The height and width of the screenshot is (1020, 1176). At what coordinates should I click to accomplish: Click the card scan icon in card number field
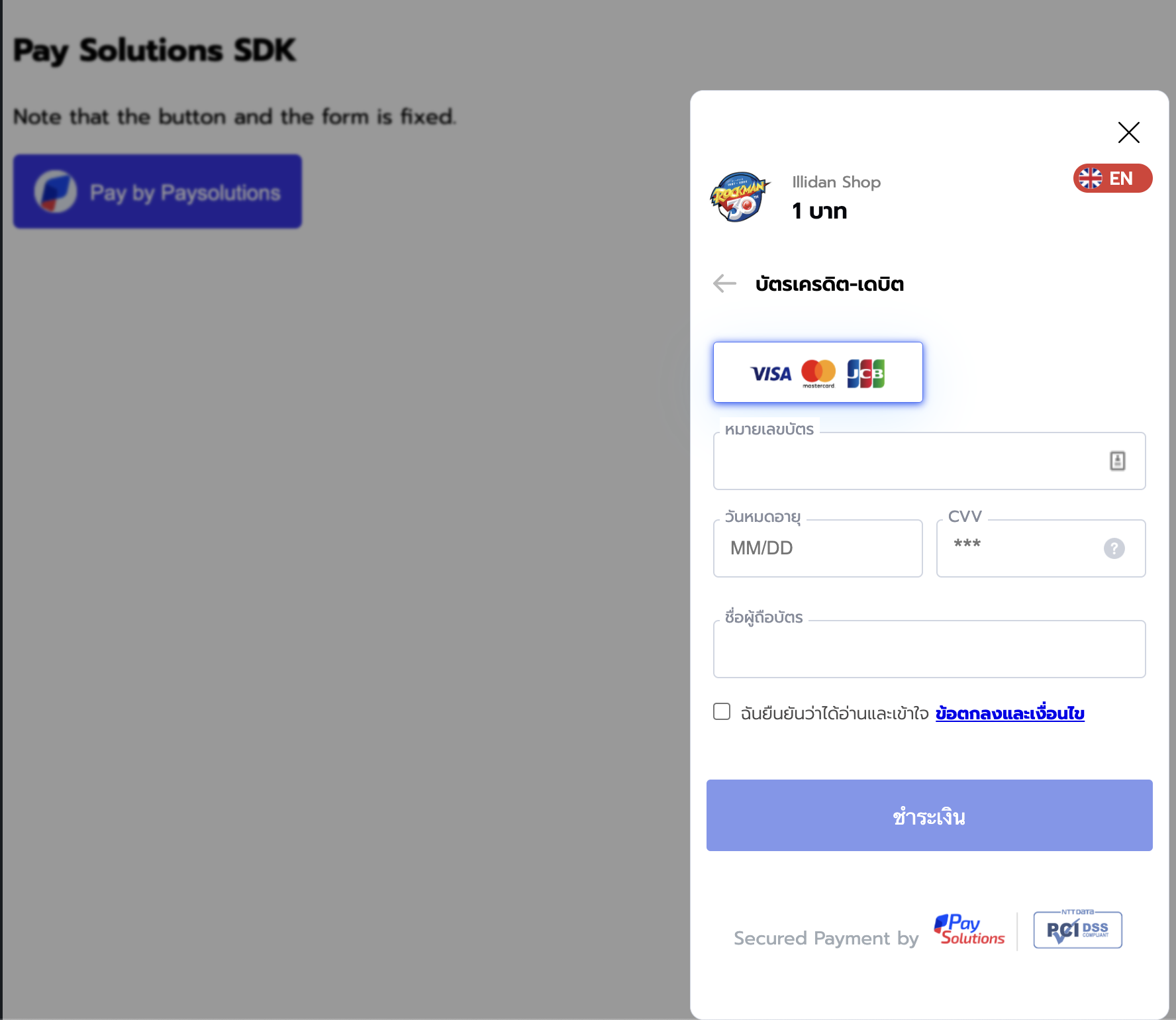click(1117, 460)
